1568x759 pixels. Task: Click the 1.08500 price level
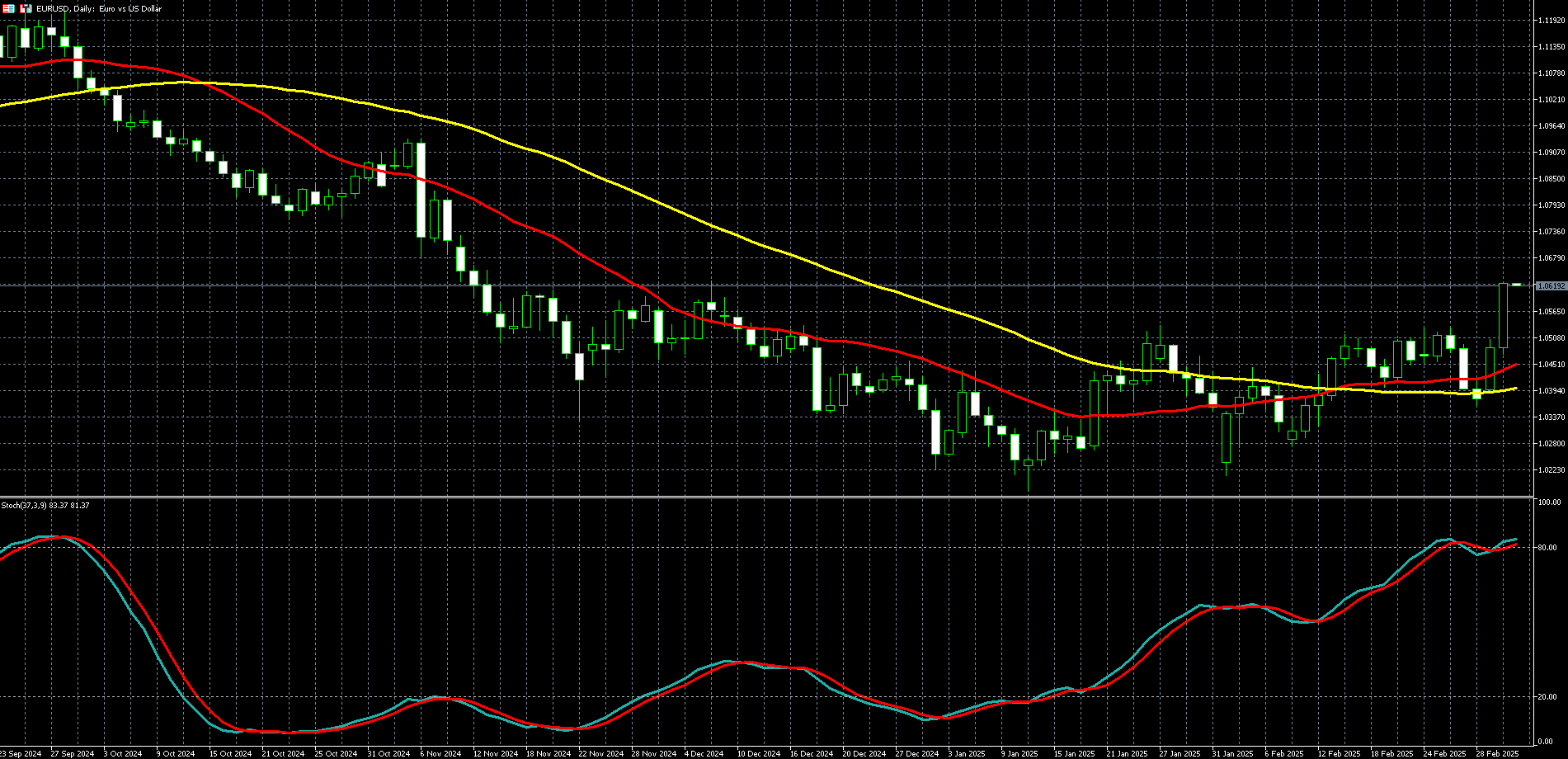[1552, 179]
